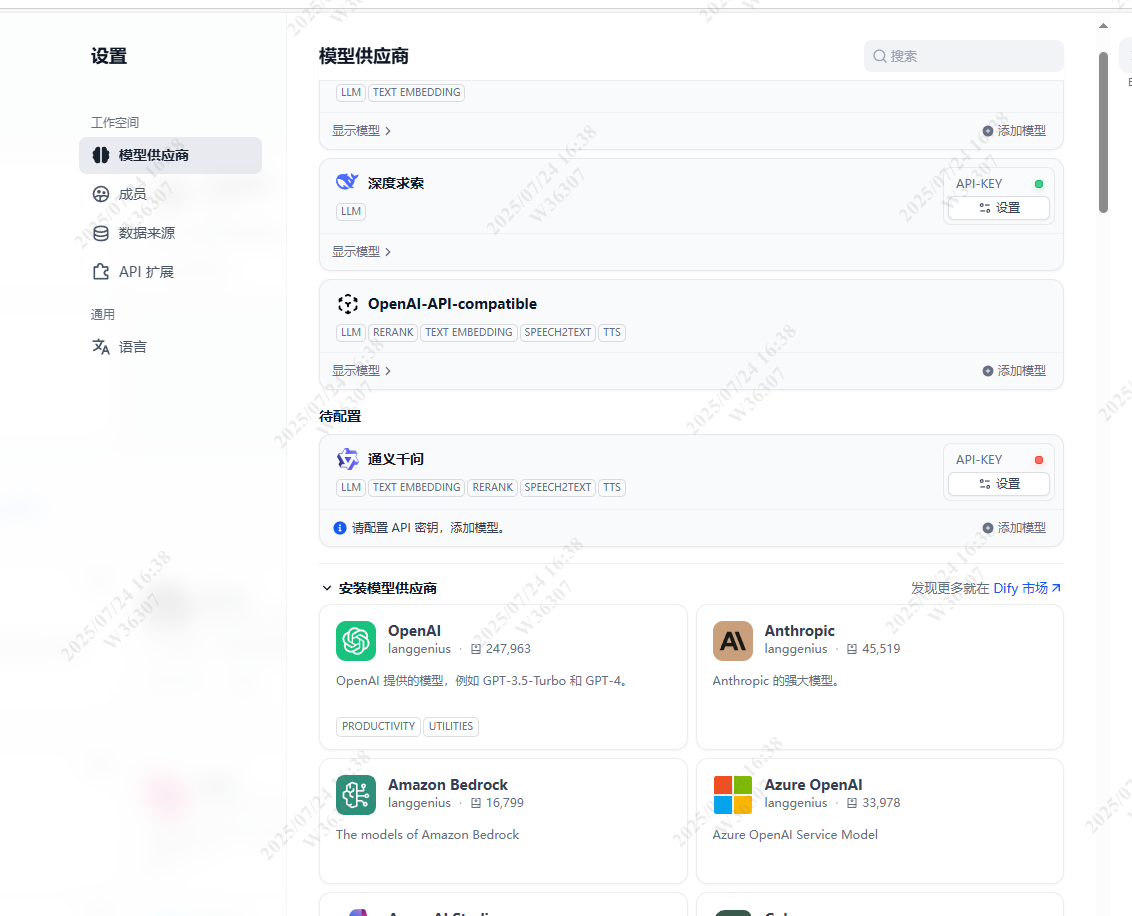Expand 显示模型 under 深度求索
This screenshot has width=1132, height=916.
(361, 252)
